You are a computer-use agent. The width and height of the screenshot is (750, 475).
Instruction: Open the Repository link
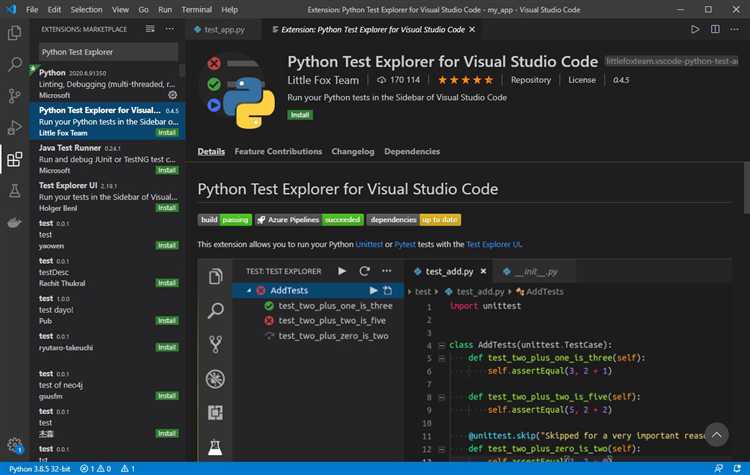[530, 80]
